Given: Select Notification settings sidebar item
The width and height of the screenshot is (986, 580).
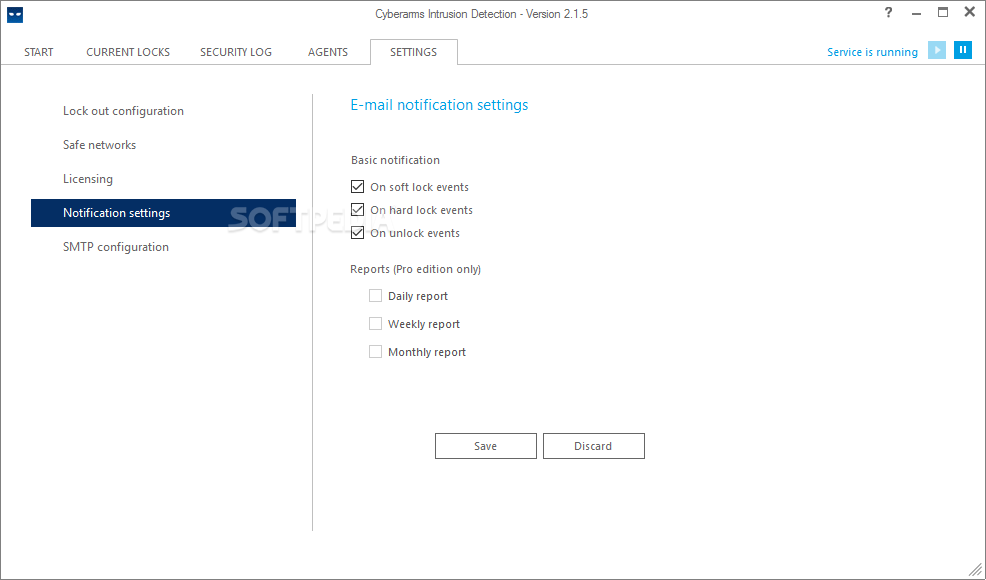Looking at the screenshot, I should coord(163,213).
